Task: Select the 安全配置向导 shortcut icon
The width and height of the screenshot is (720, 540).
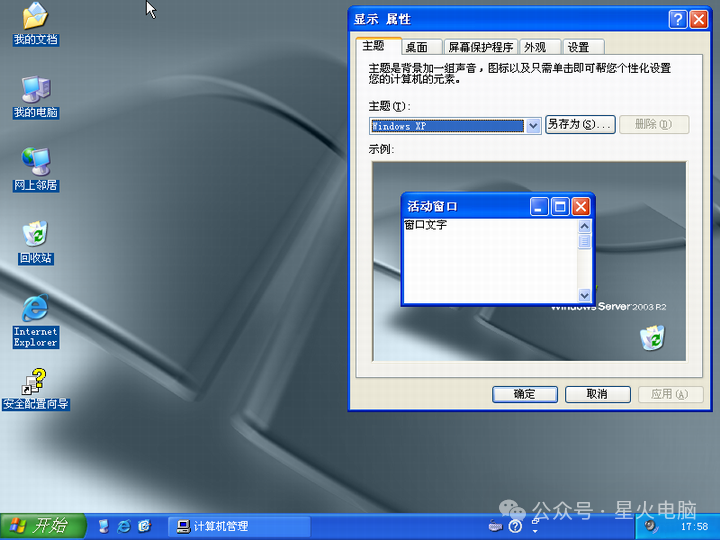Action: [x=35, y=389]
